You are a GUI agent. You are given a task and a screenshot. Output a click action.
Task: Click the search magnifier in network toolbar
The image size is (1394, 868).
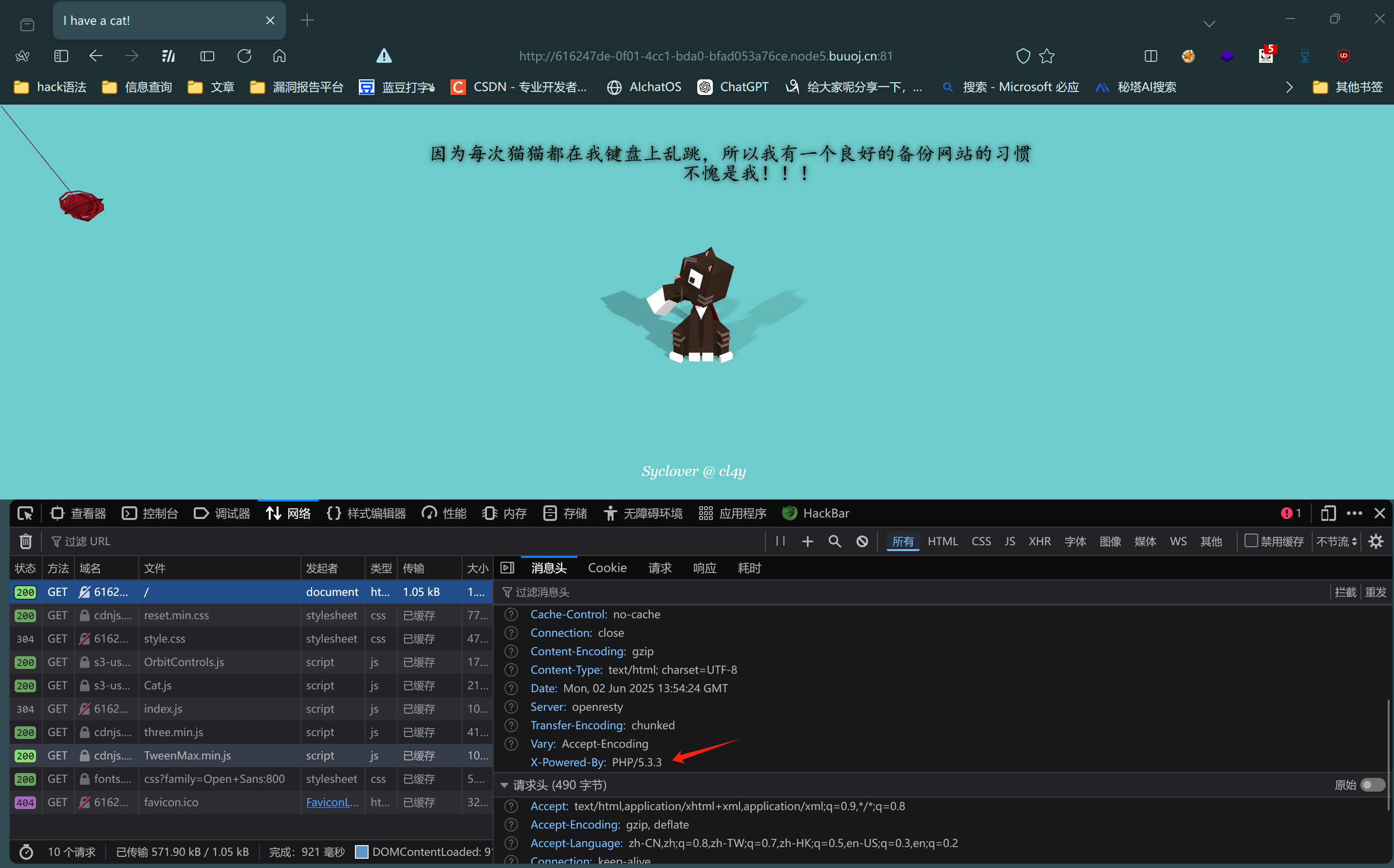tap(835, 541)
